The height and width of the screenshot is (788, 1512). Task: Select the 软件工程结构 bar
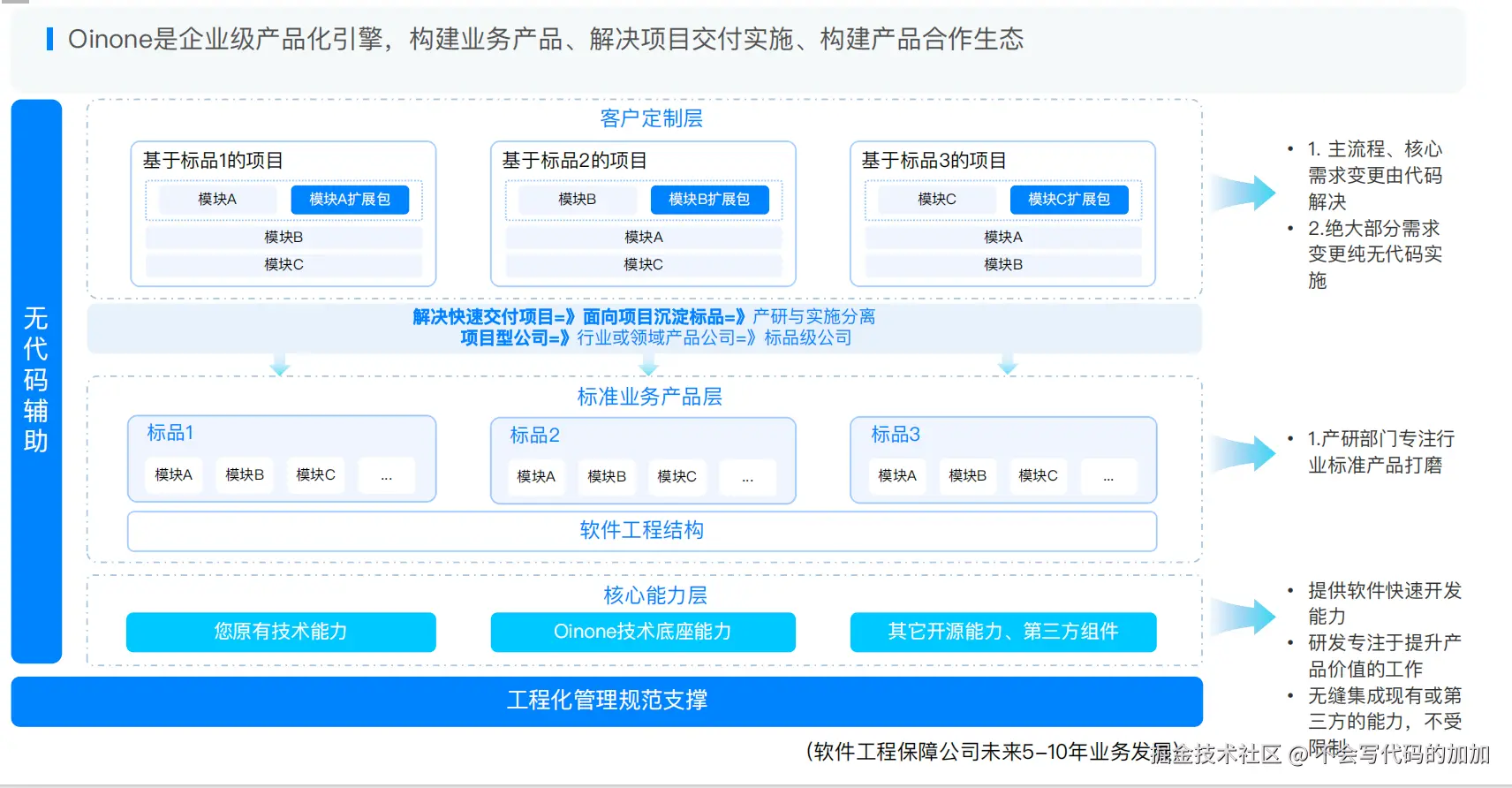pyautogui.click(x=642, y=531)
